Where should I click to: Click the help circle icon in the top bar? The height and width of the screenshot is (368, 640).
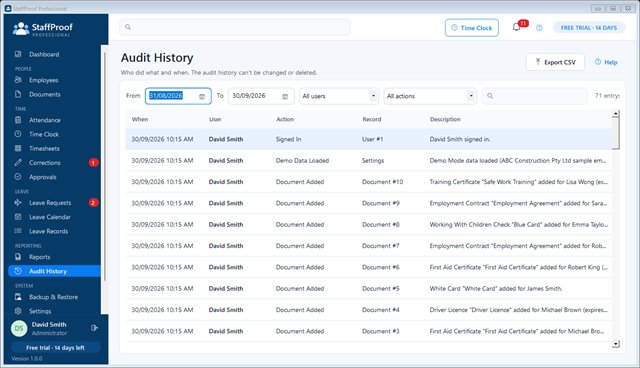pos(540,28)
